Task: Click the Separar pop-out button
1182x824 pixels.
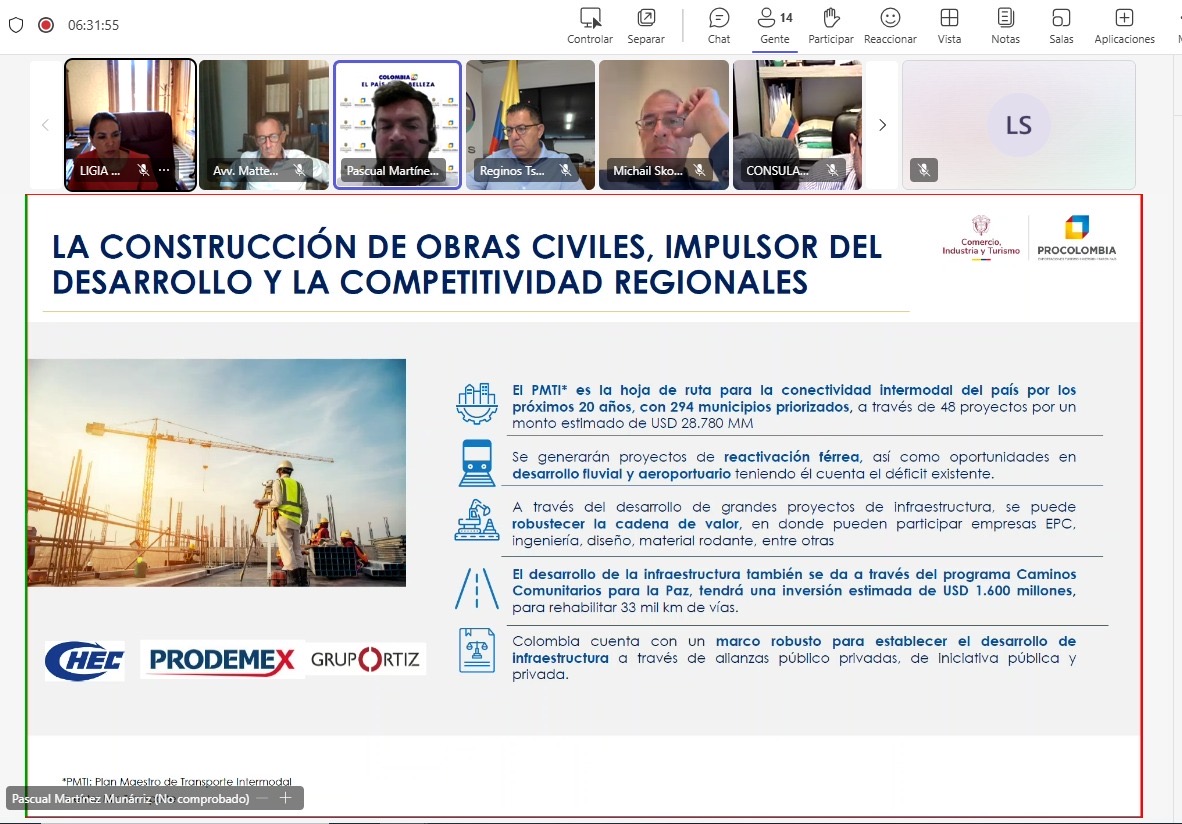Action: [x=646, y=26]
